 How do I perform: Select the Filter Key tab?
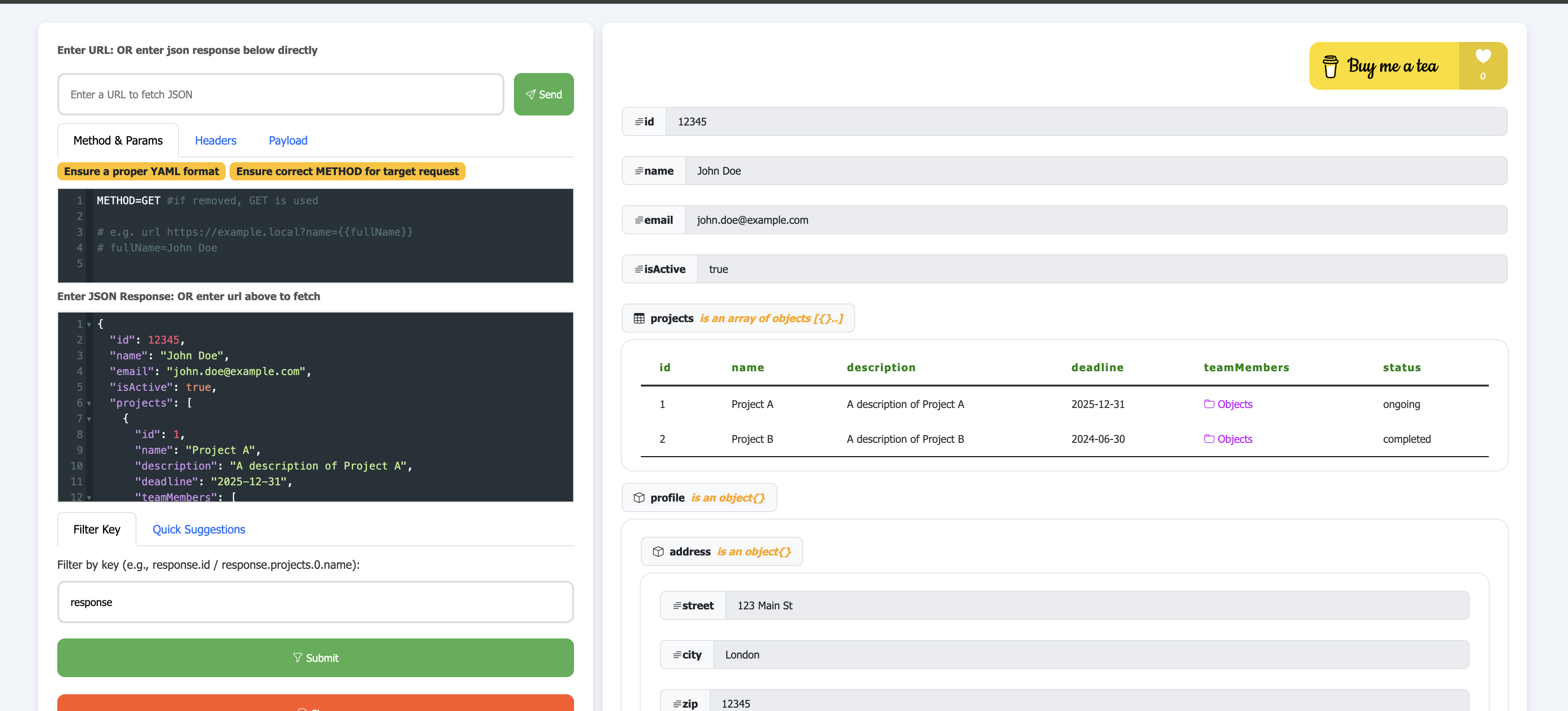click(97, 530)
